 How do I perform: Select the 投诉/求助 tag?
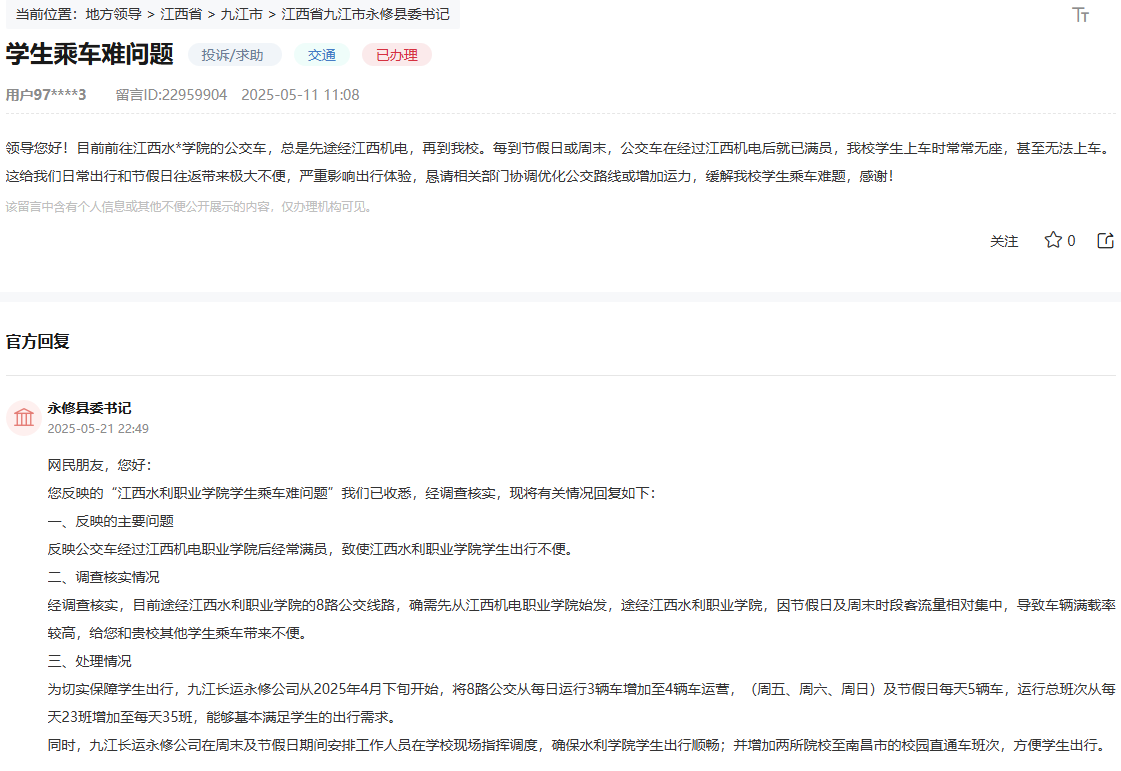click(x=234, y=55)
